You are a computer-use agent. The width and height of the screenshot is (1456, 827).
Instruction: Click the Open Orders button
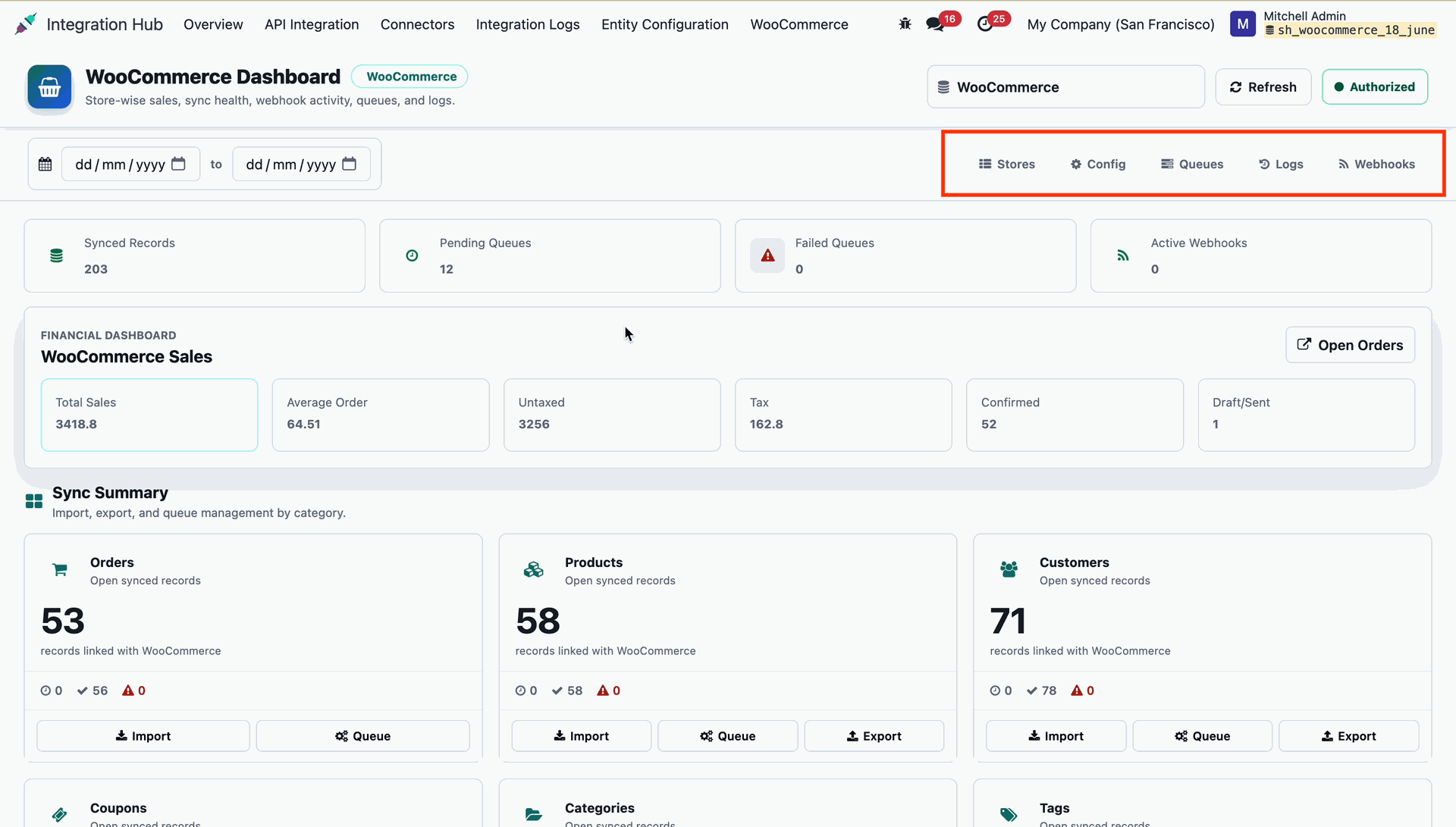click(1350, 345)
